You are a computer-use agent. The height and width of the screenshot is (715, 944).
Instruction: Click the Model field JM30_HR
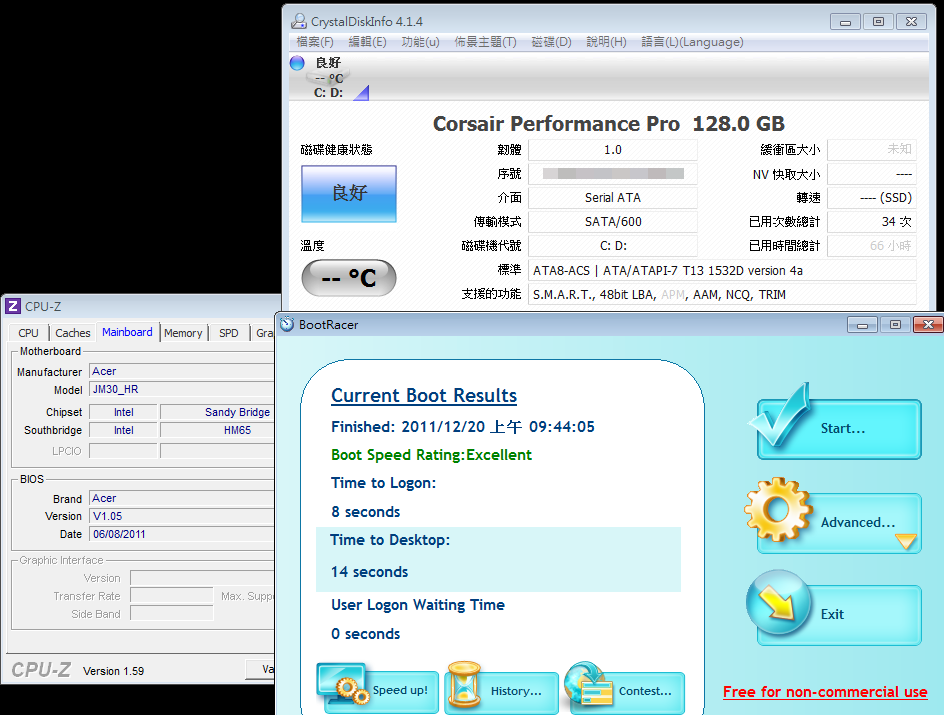pos(182,389)
